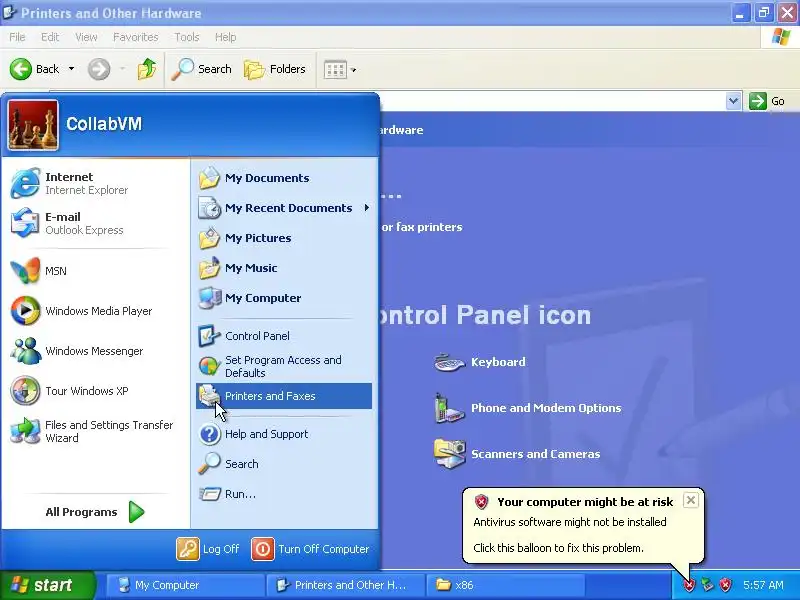Click the network connection tray icon

707,585
